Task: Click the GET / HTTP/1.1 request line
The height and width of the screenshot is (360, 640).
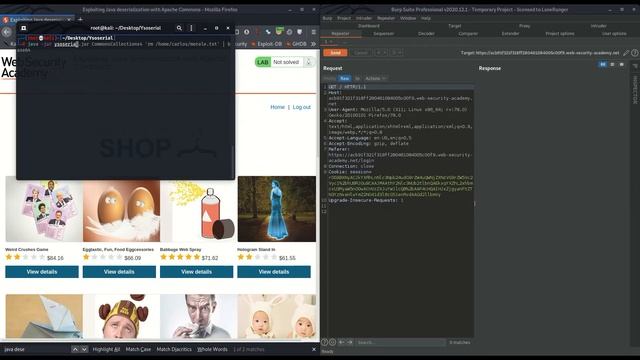Action: [x=347, y=87]
